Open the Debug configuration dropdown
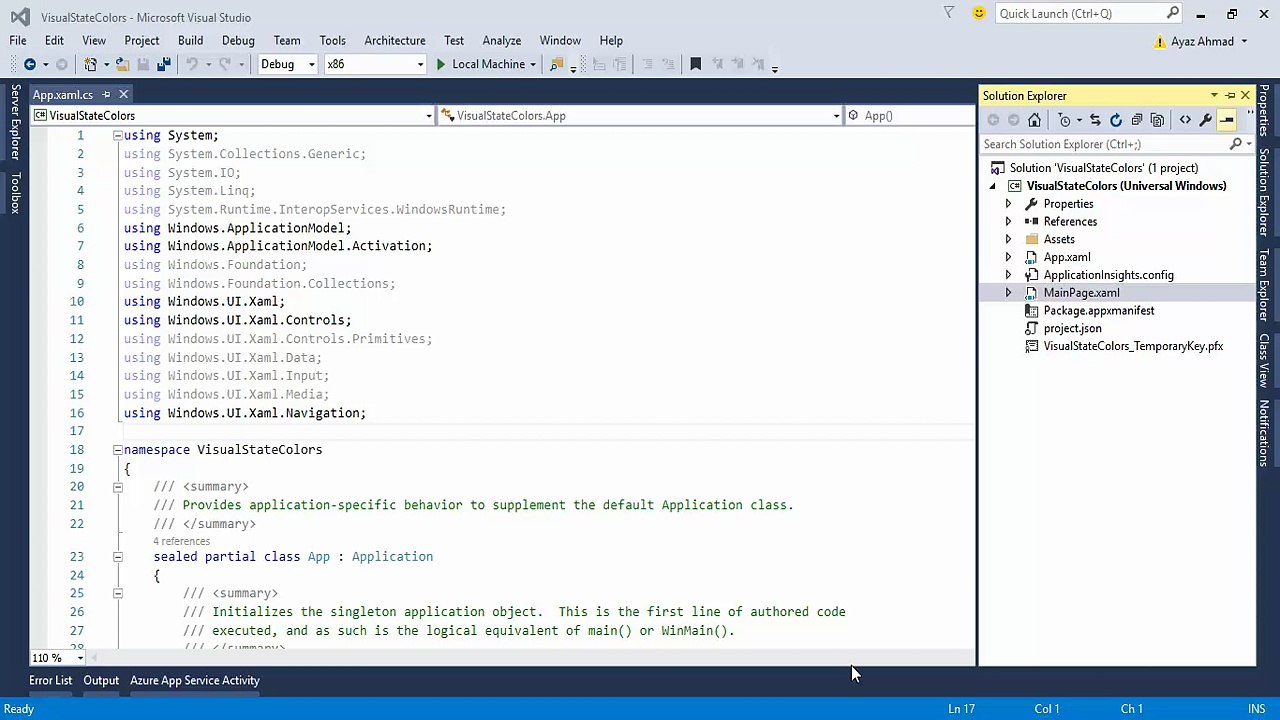1280x720 pixels. coord(311,64)
